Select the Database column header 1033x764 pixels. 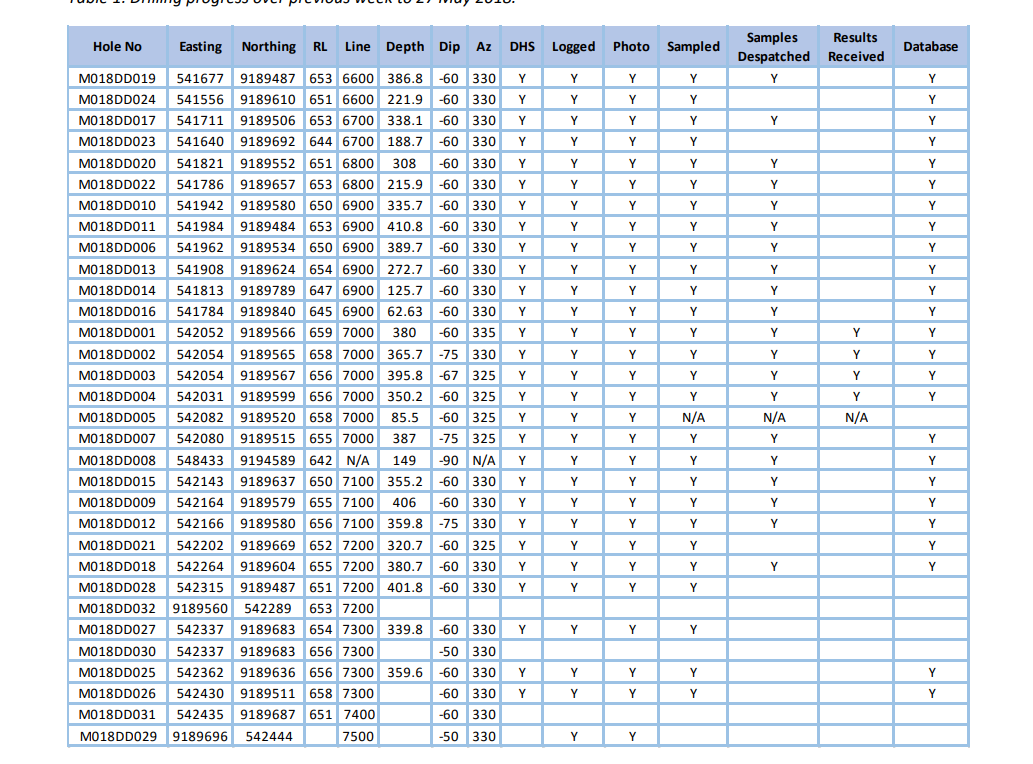pyautogui.click(x=930, y=47)
